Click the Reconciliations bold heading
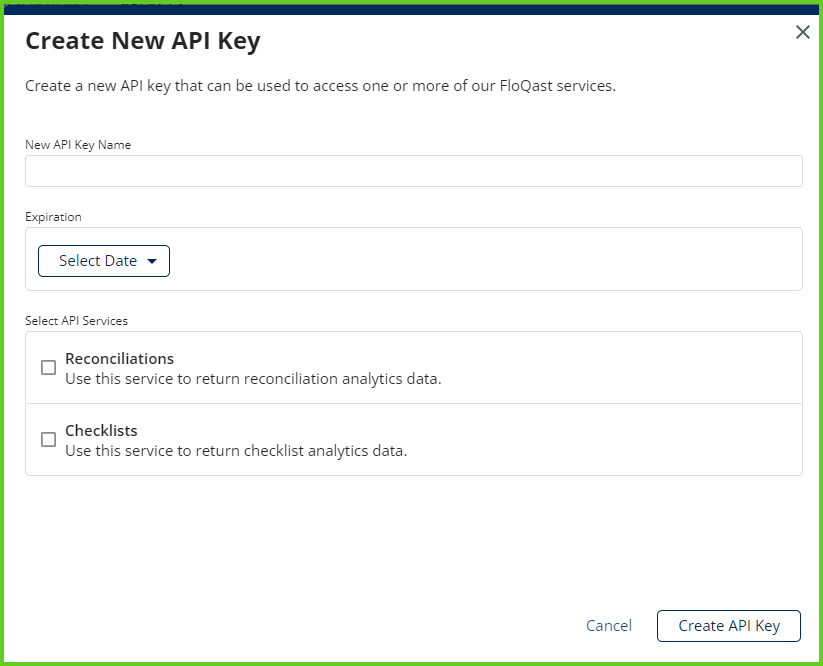This screenshot has height=666, width=823. click(x=119, y=358)
